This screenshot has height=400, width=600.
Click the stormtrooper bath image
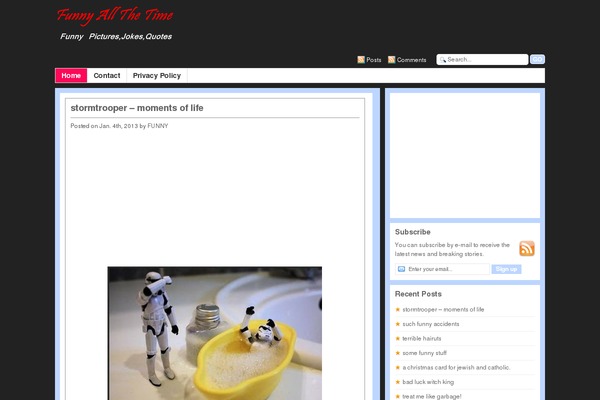click(x=215, y=333)
